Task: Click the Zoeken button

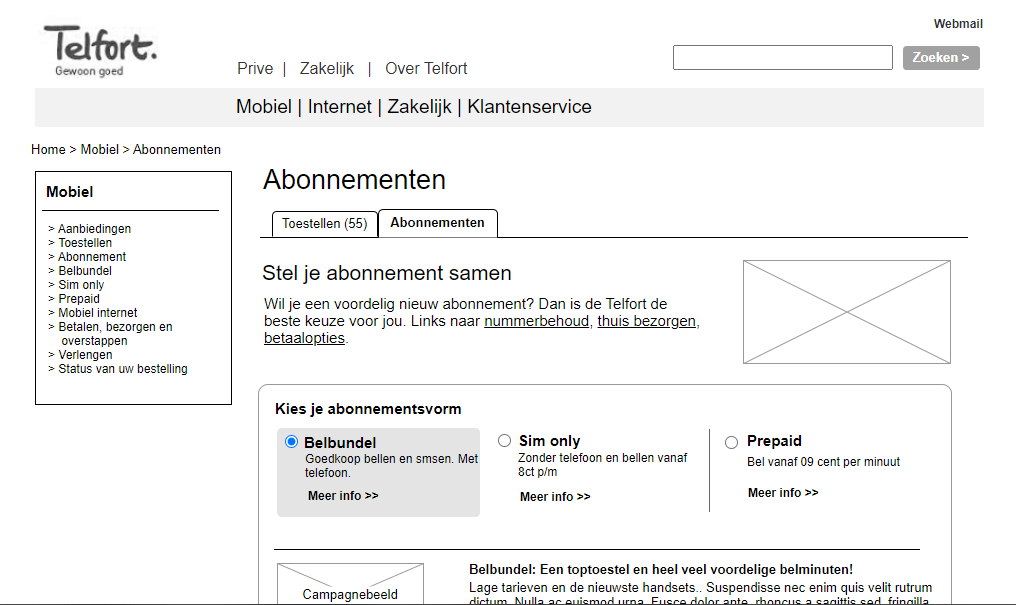Action: 941,58
